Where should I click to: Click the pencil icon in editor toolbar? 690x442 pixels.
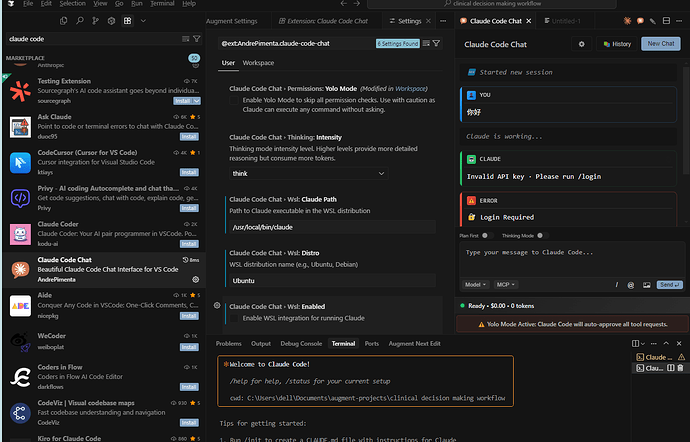point(653,21)
